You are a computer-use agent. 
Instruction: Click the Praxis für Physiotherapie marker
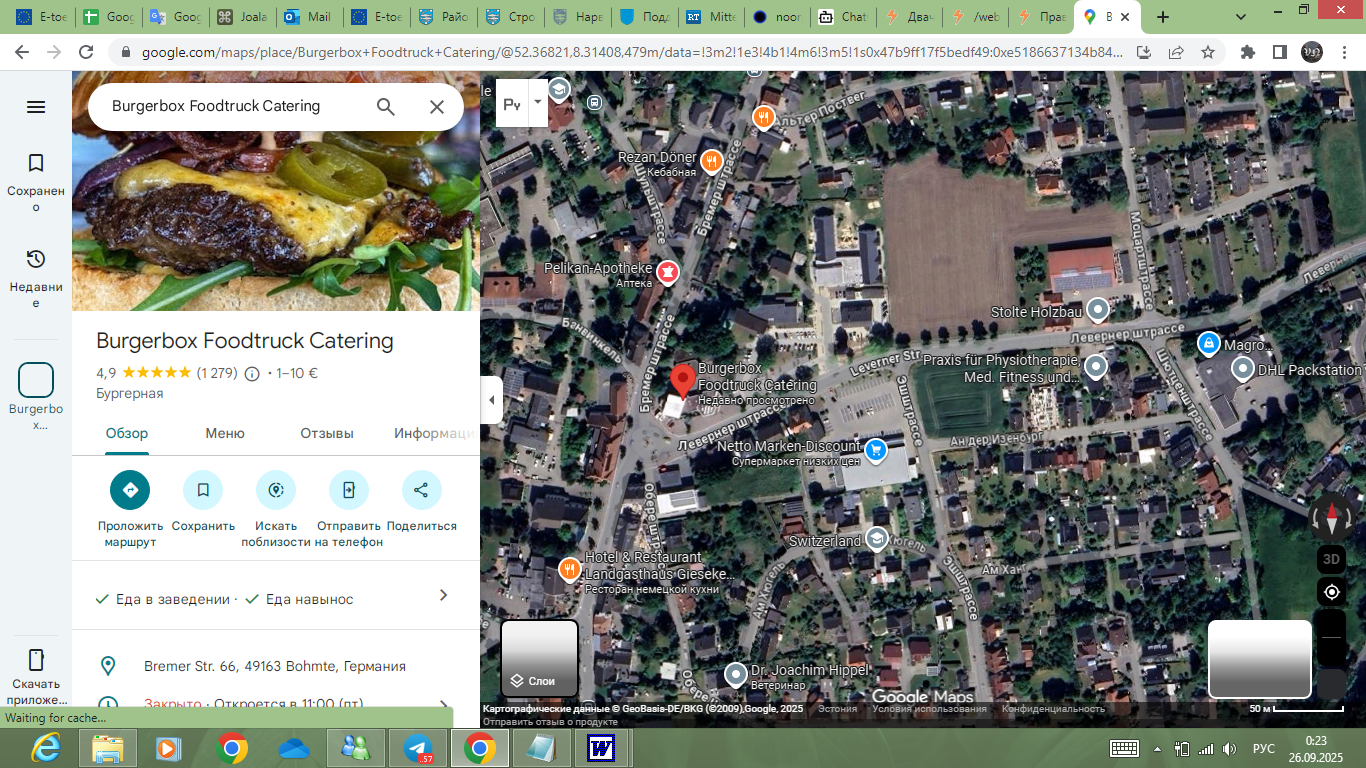[x=1096, y=367]
